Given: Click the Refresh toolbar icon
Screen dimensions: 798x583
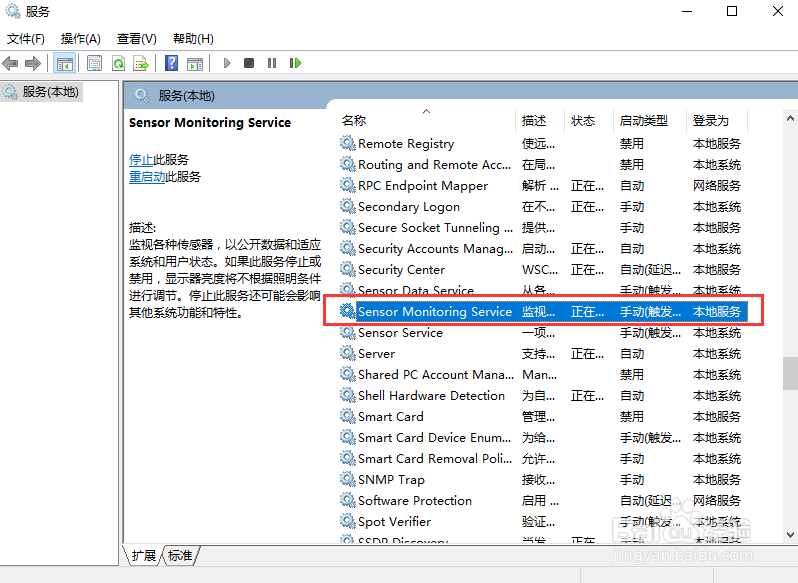Looking at the screenshot, I should point(118,63).
